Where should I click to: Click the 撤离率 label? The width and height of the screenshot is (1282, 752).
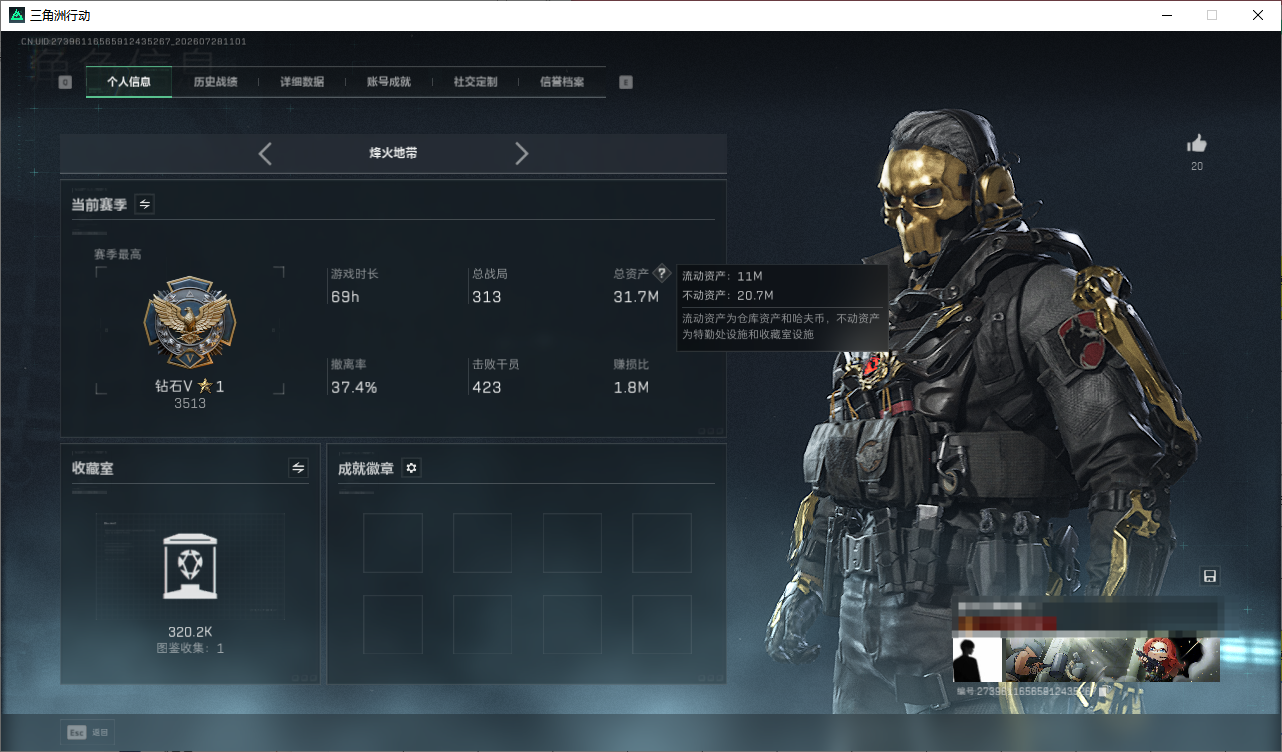(349, 364)
